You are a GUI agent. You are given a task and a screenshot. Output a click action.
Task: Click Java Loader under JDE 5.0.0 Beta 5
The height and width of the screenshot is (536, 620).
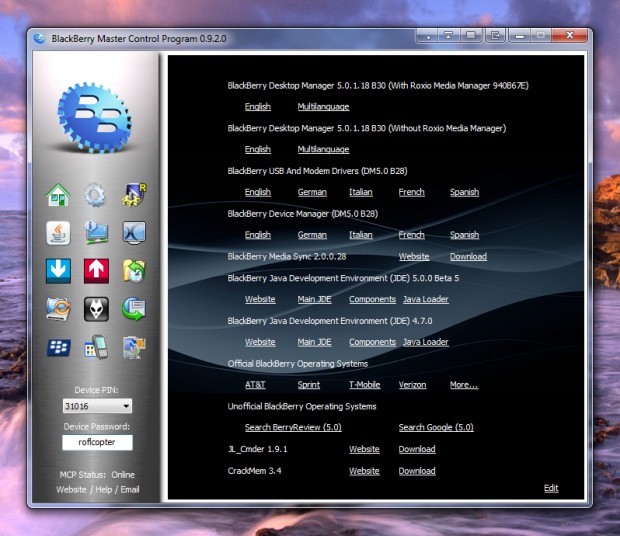pyautogui.click(x=426, y=299)
